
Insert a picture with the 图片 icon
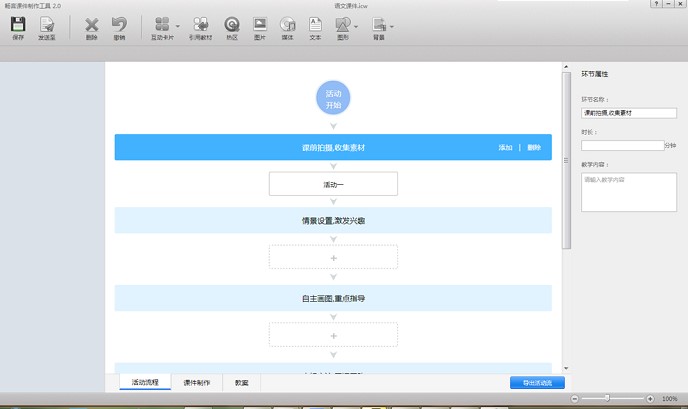coord(260,25)
